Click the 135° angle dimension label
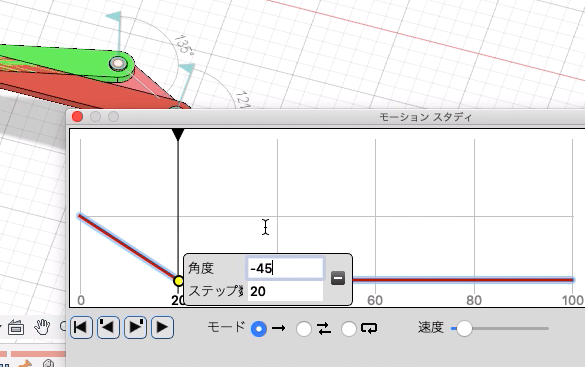585x367 pixels. point(184,44)
